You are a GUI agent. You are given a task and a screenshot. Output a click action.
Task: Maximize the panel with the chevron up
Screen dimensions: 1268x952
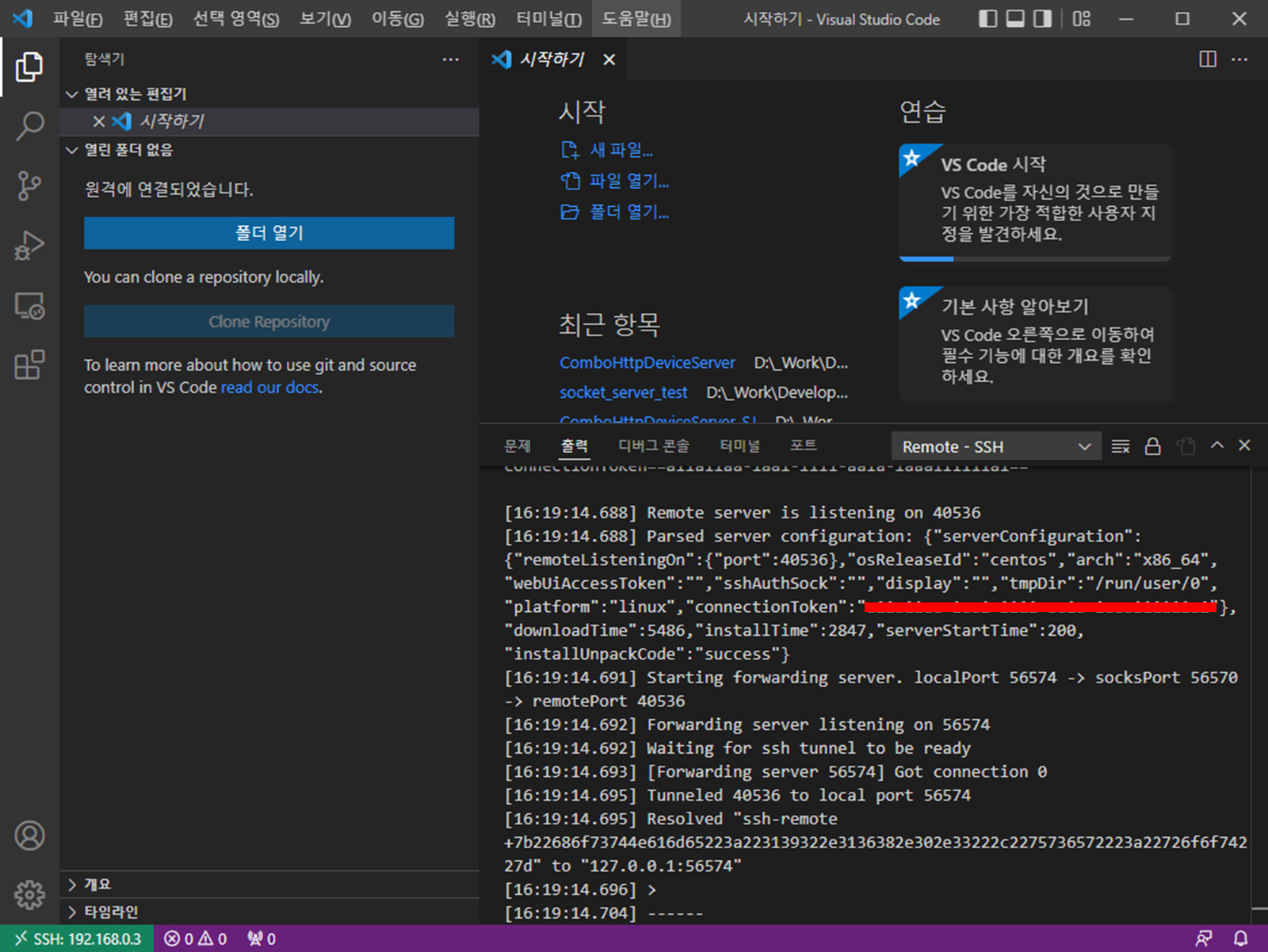[1216, 445]
